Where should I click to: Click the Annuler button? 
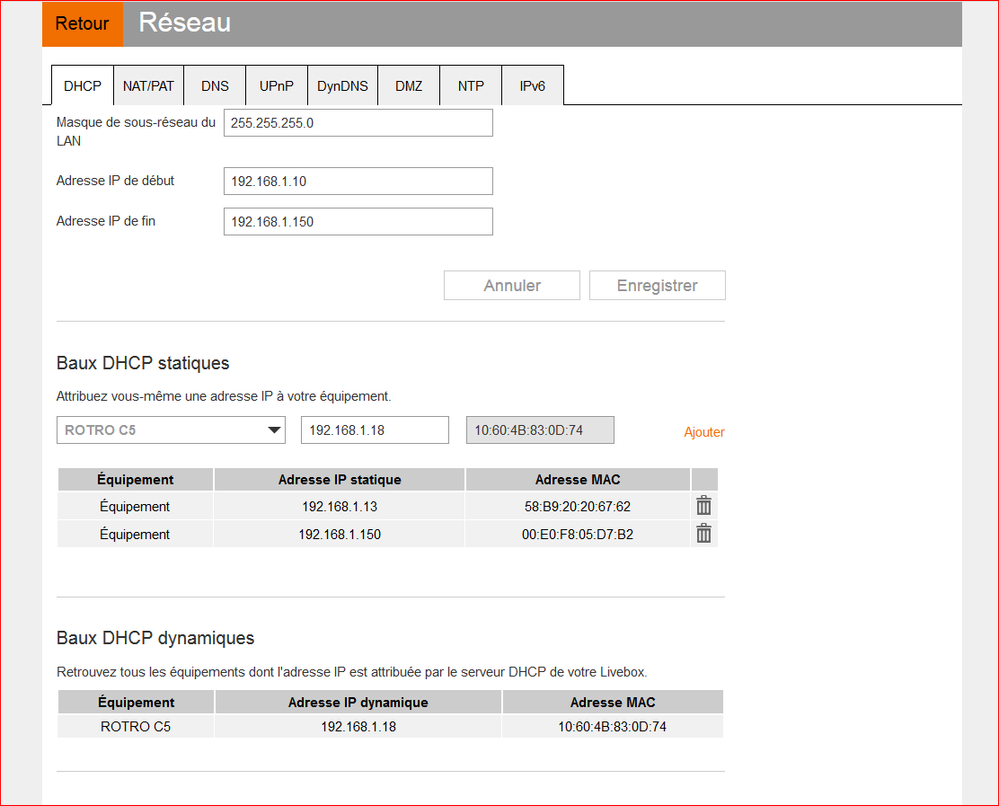(x=511, y=285)
